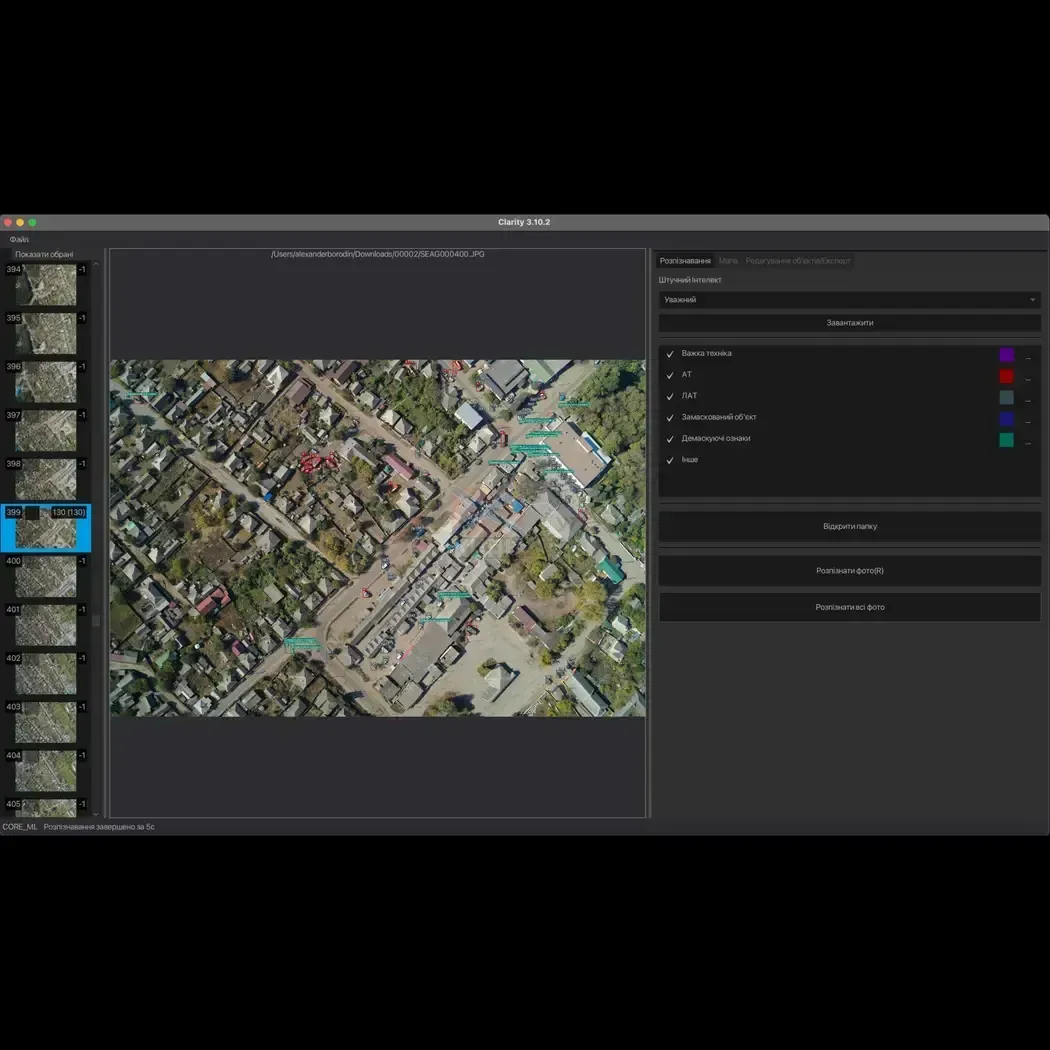Select photo thumbnail 403
The width and height of the screenshot is (1050, 1050).
46,723
